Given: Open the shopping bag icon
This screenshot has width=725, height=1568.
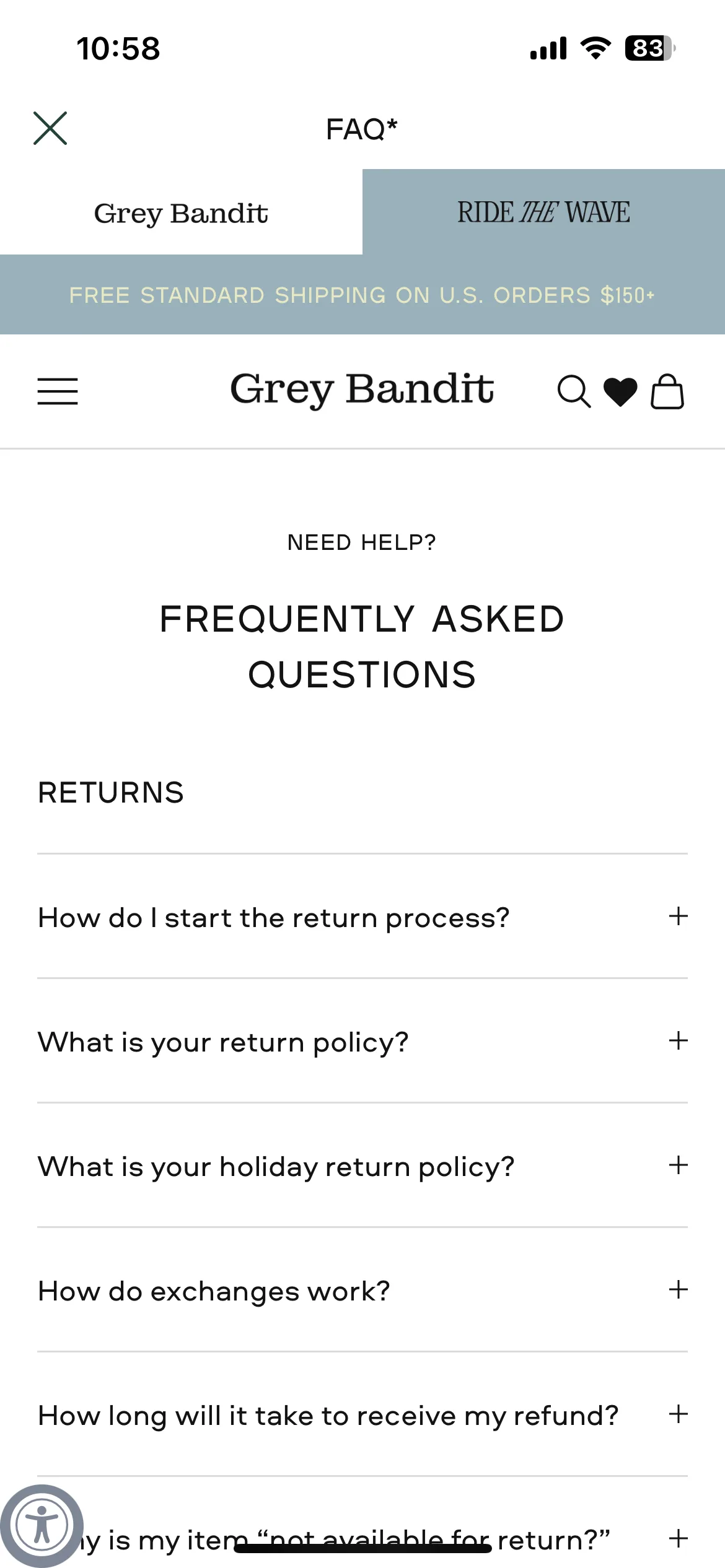Looking at the screenshot, I should 667,391.
